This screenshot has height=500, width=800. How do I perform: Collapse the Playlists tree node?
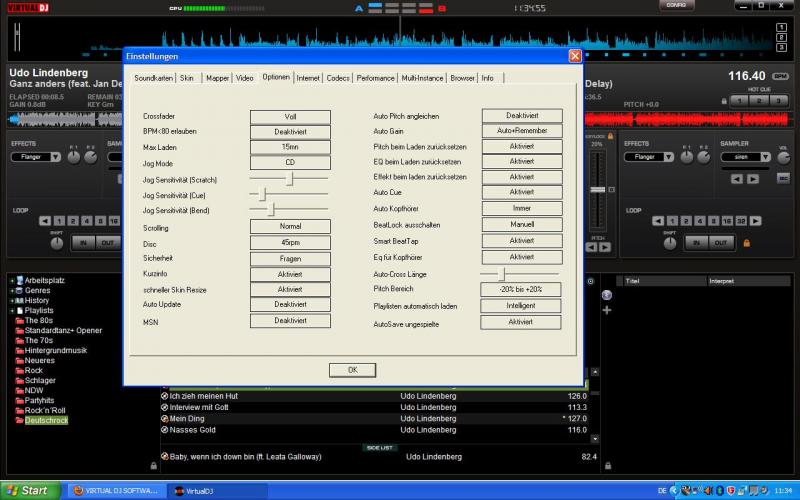click(x=12, y=310)
